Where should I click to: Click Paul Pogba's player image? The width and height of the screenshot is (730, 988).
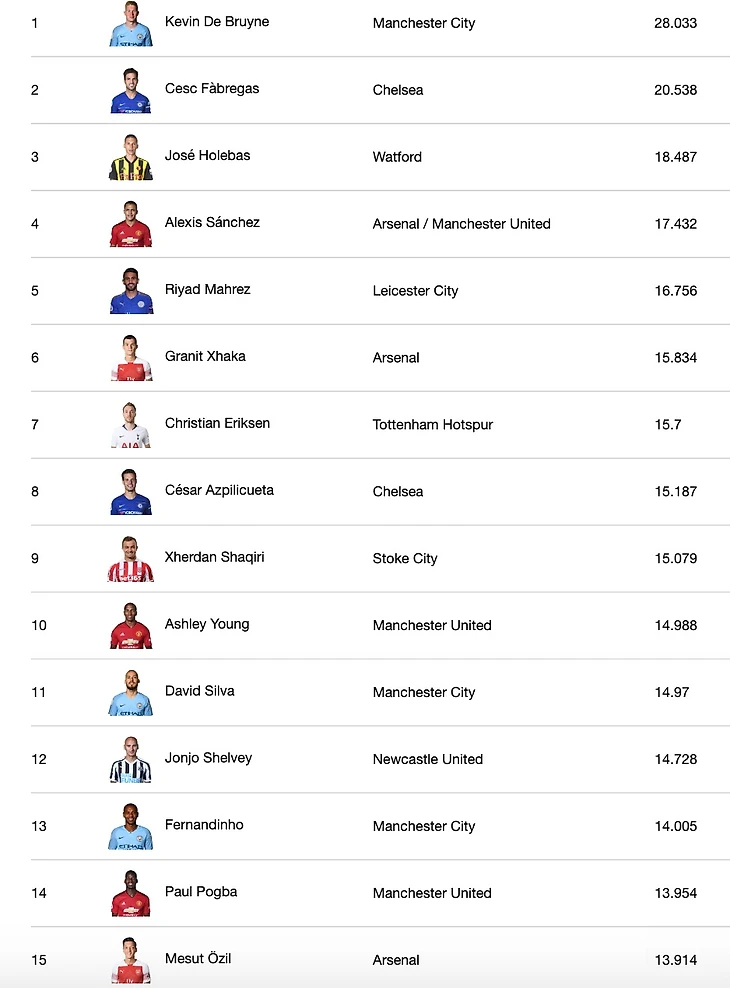(x=131, y=893)
